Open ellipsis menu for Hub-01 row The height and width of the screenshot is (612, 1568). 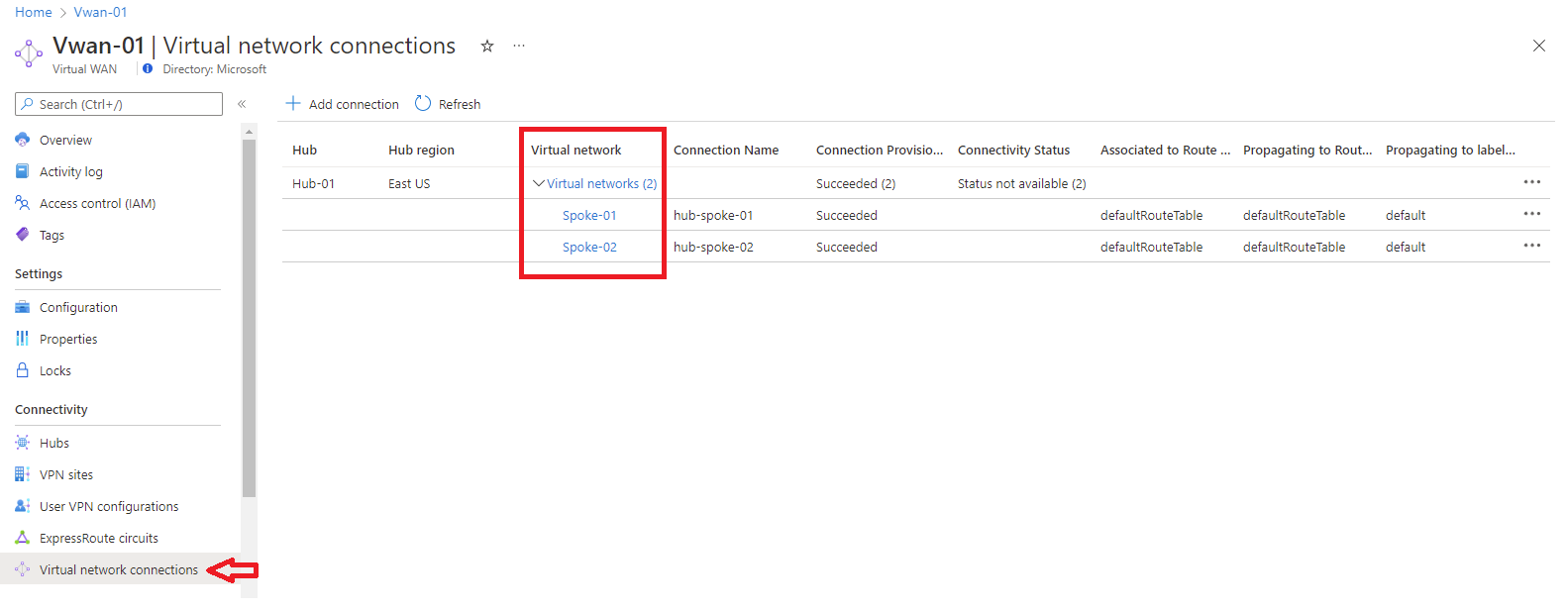point(1532,182)
